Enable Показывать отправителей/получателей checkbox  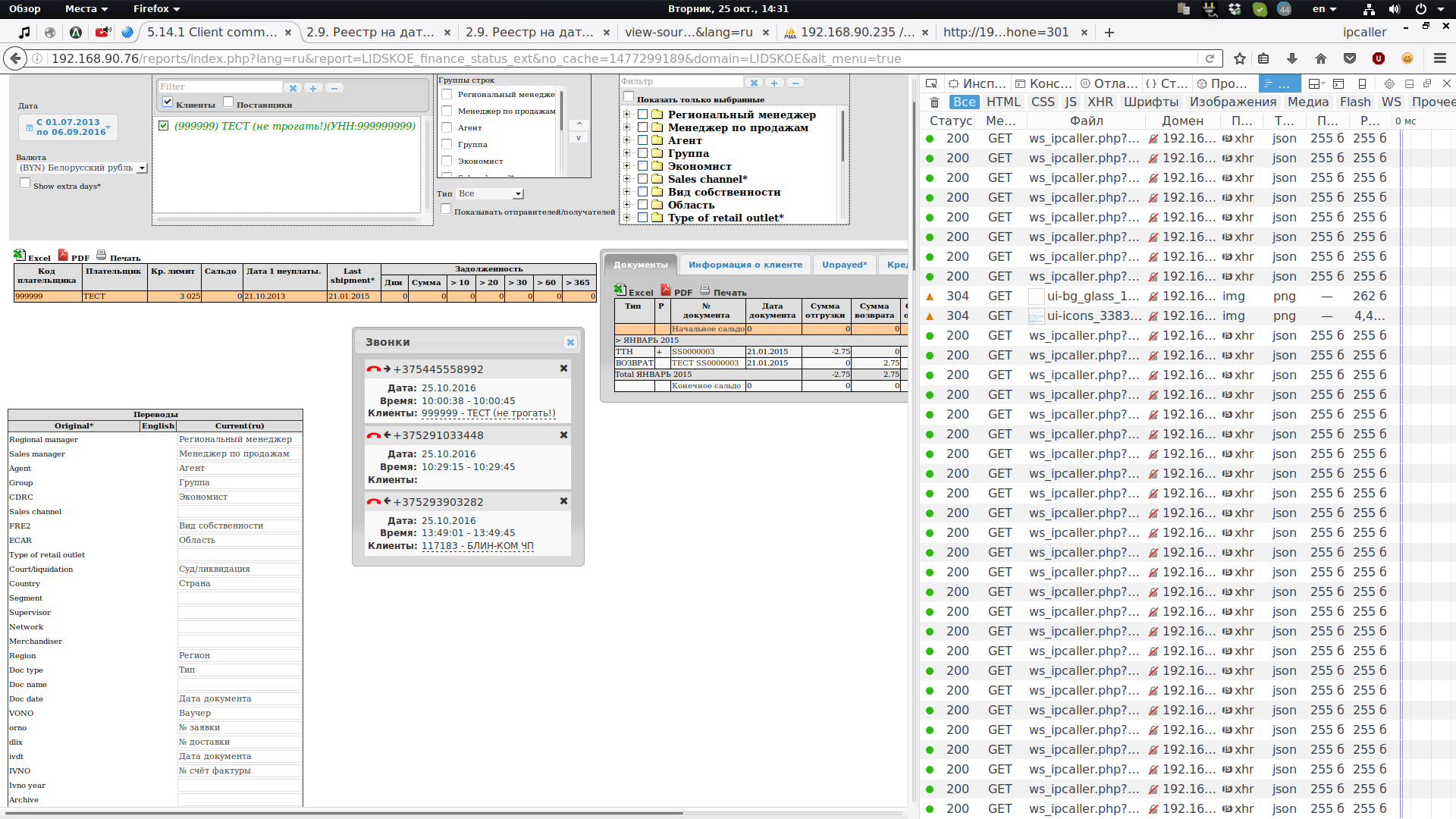tap(446, 209)
